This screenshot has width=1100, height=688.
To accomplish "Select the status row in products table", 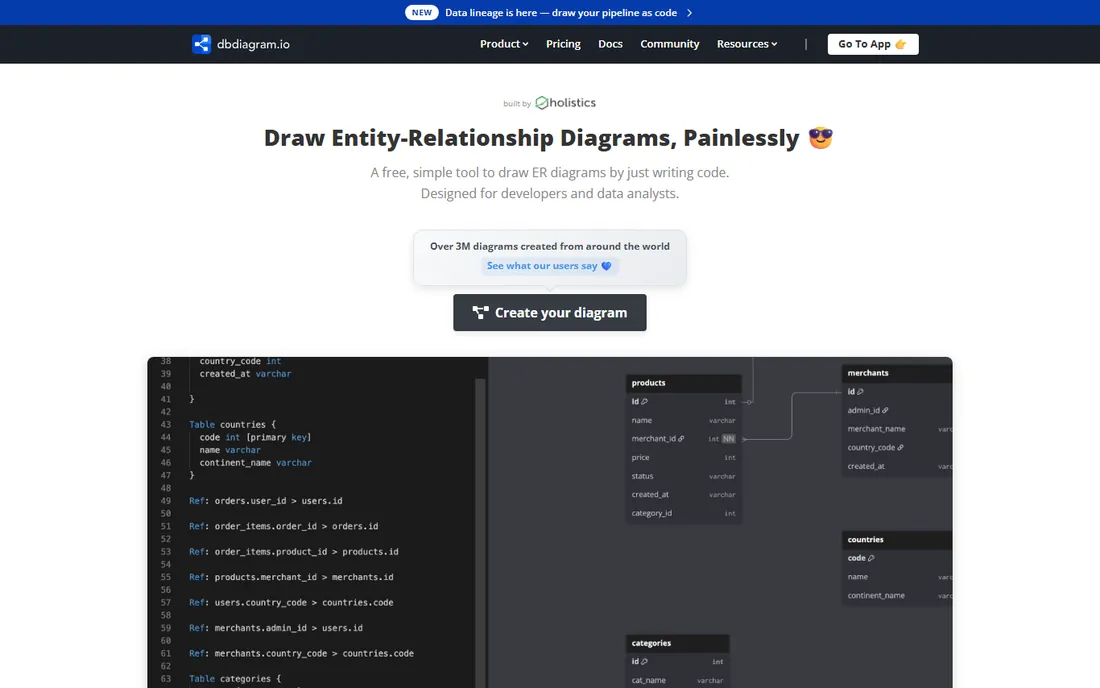I will (x=683, y=476).
